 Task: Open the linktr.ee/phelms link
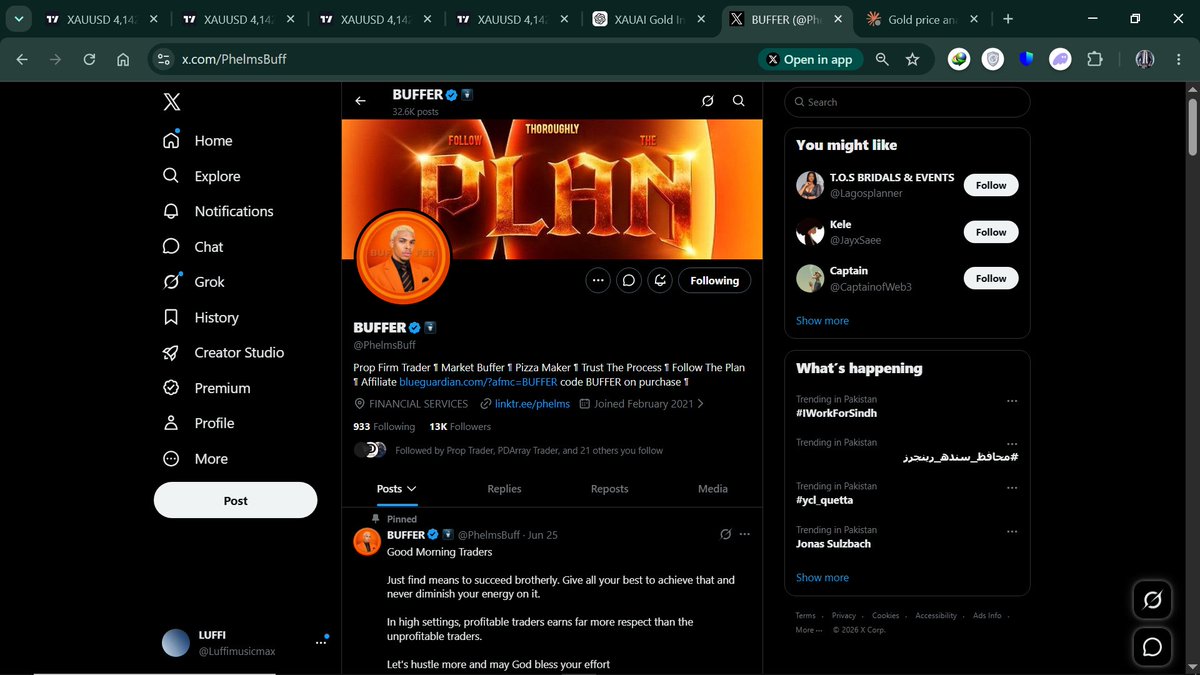(x=532, y=404)
